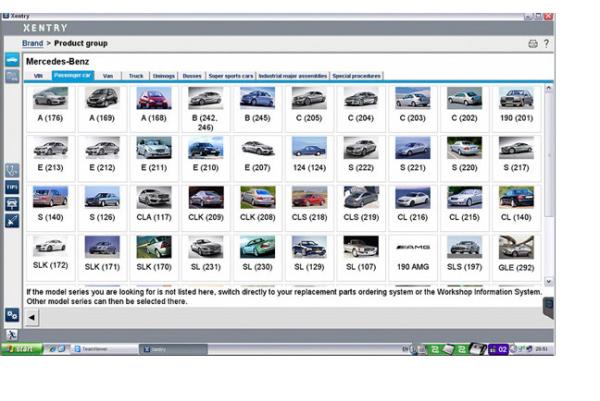Select the CLA (117) model series
600x401 pixels.
pos(154,208)
